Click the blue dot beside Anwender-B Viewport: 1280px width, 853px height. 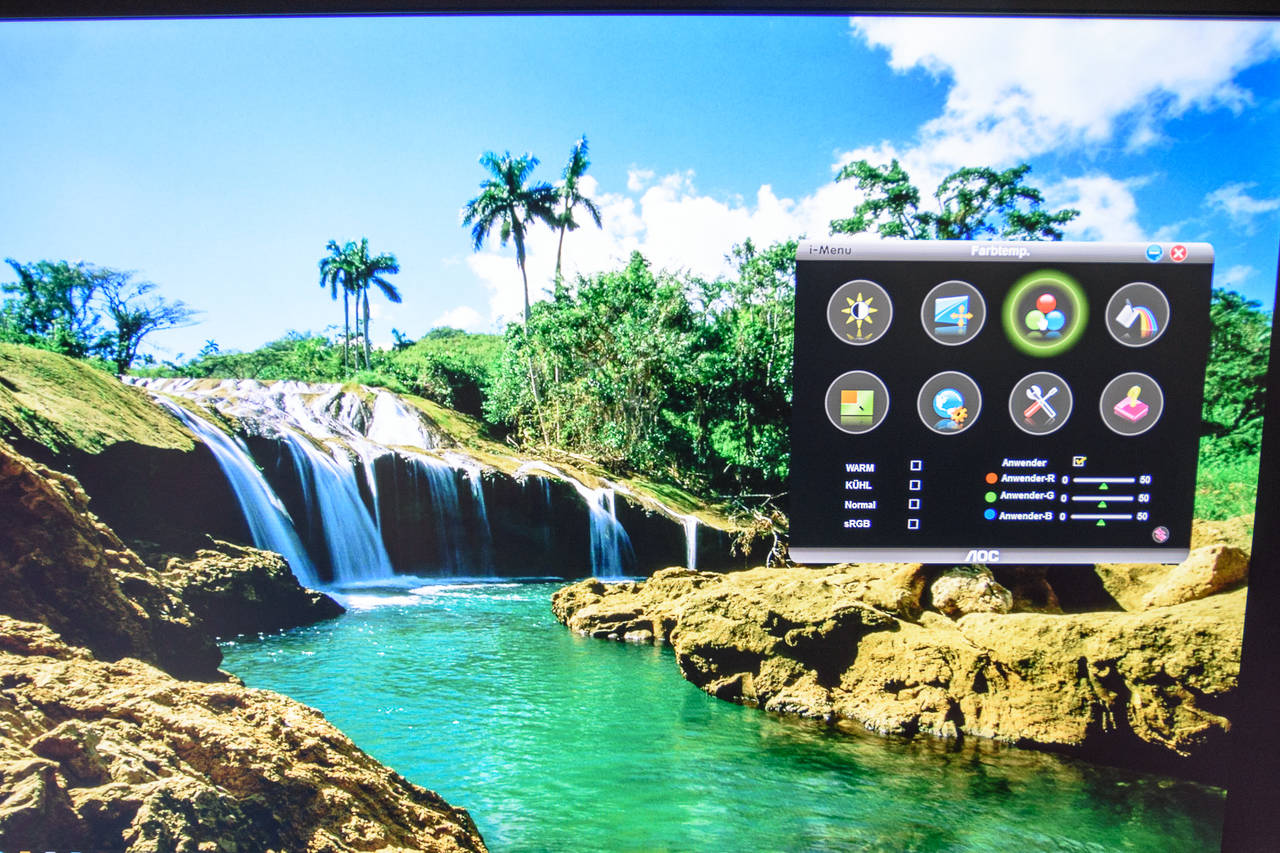tap(990, 515)
